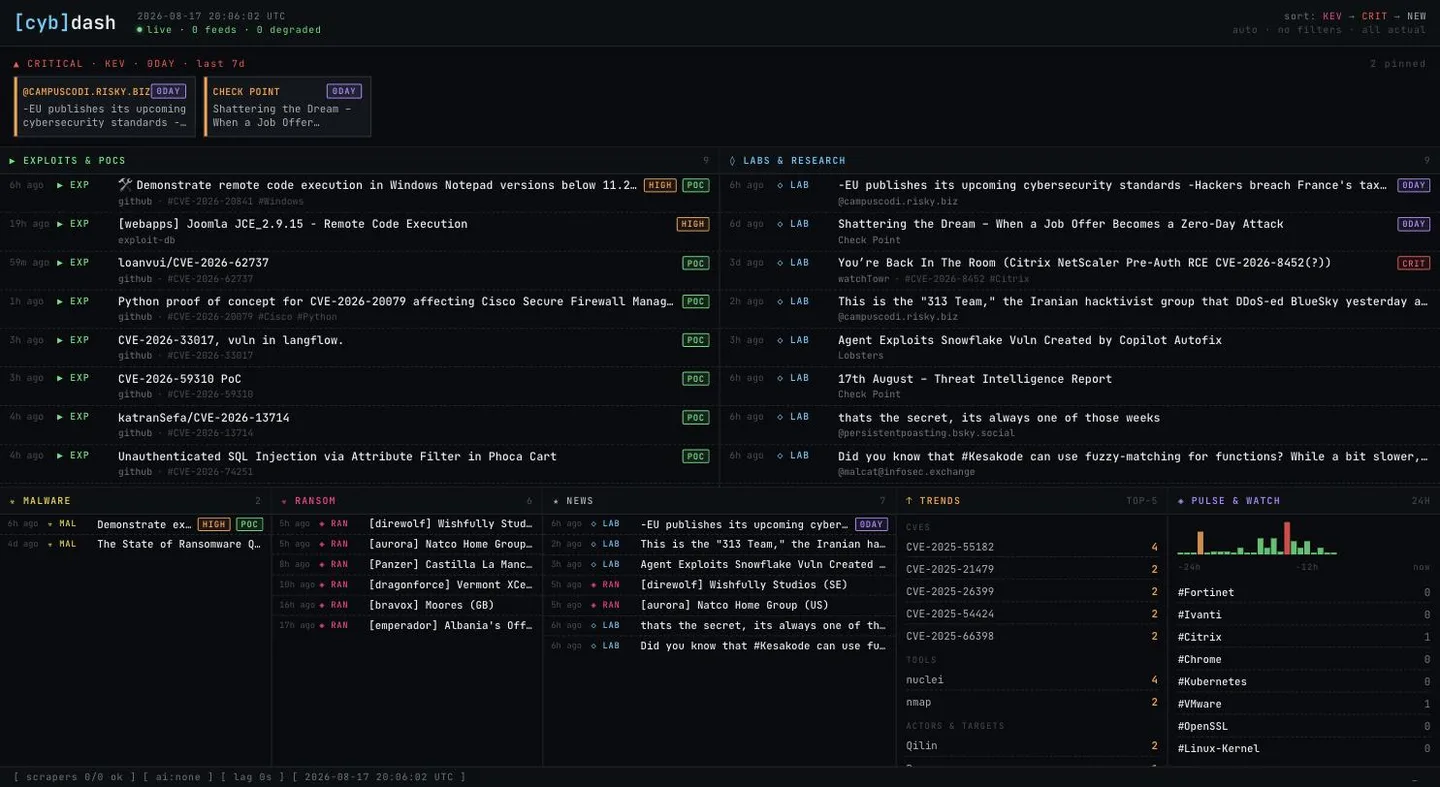Click '[ ai:none ]' in status bar
The image size is (1440, 787).
(x=178, y=777)
